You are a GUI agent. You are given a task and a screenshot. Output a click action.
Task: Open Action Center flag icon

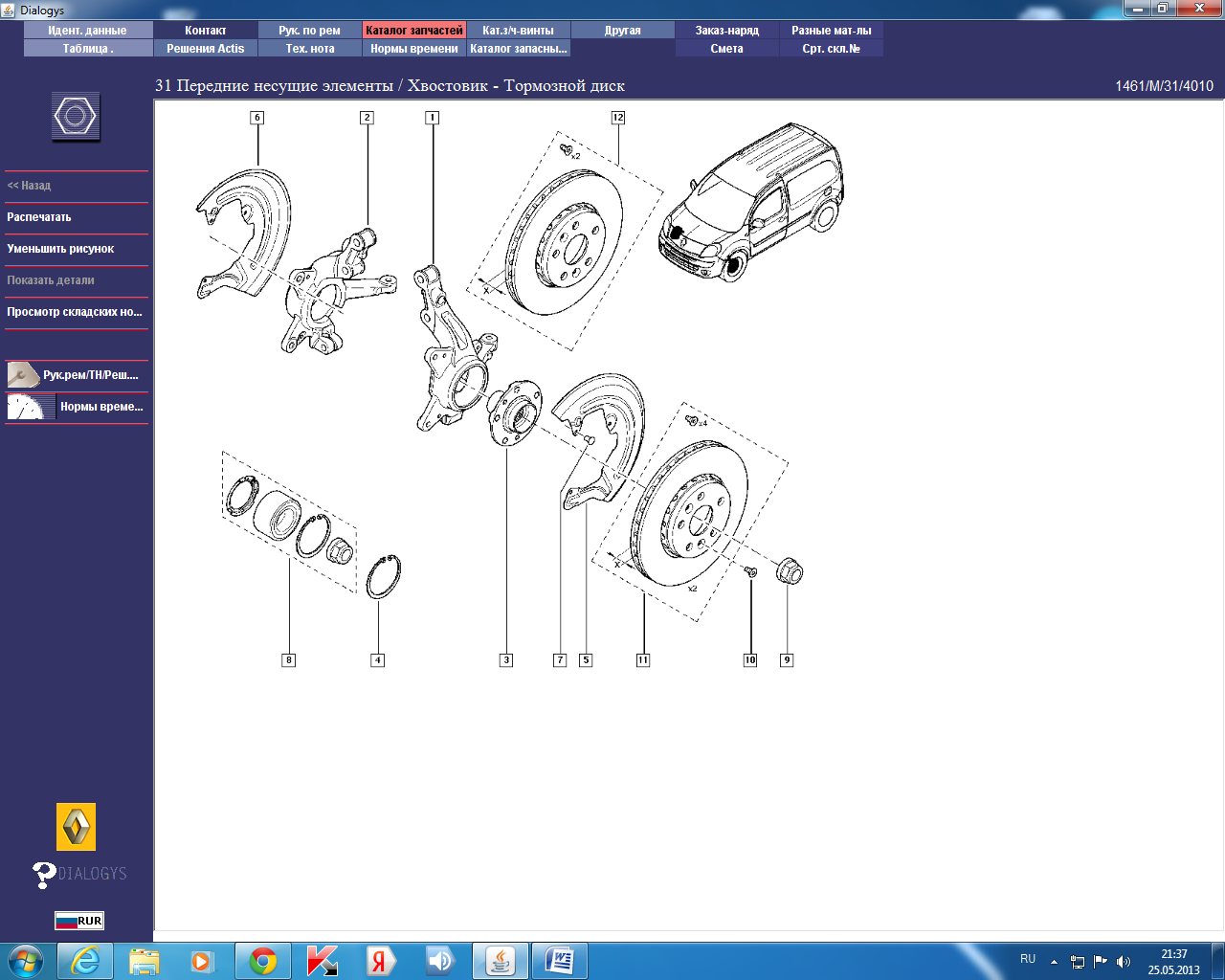pyautogui.click(x=1101, y=962)
